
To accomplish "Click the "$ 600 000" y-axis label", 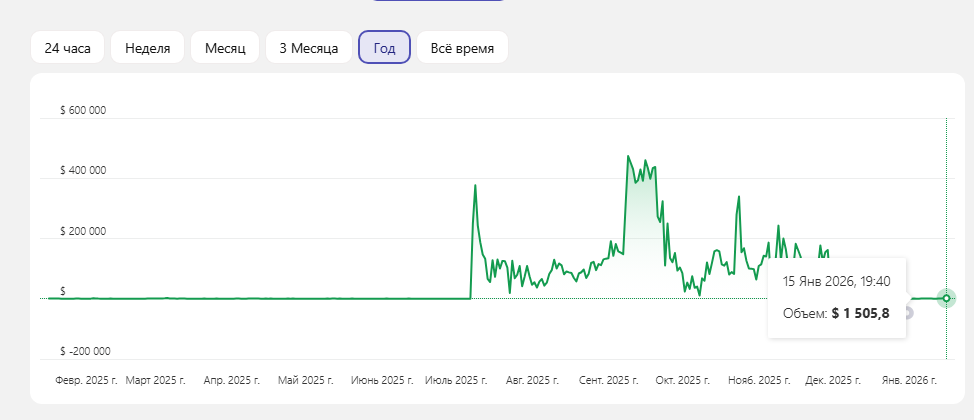I will coord(84,111).
